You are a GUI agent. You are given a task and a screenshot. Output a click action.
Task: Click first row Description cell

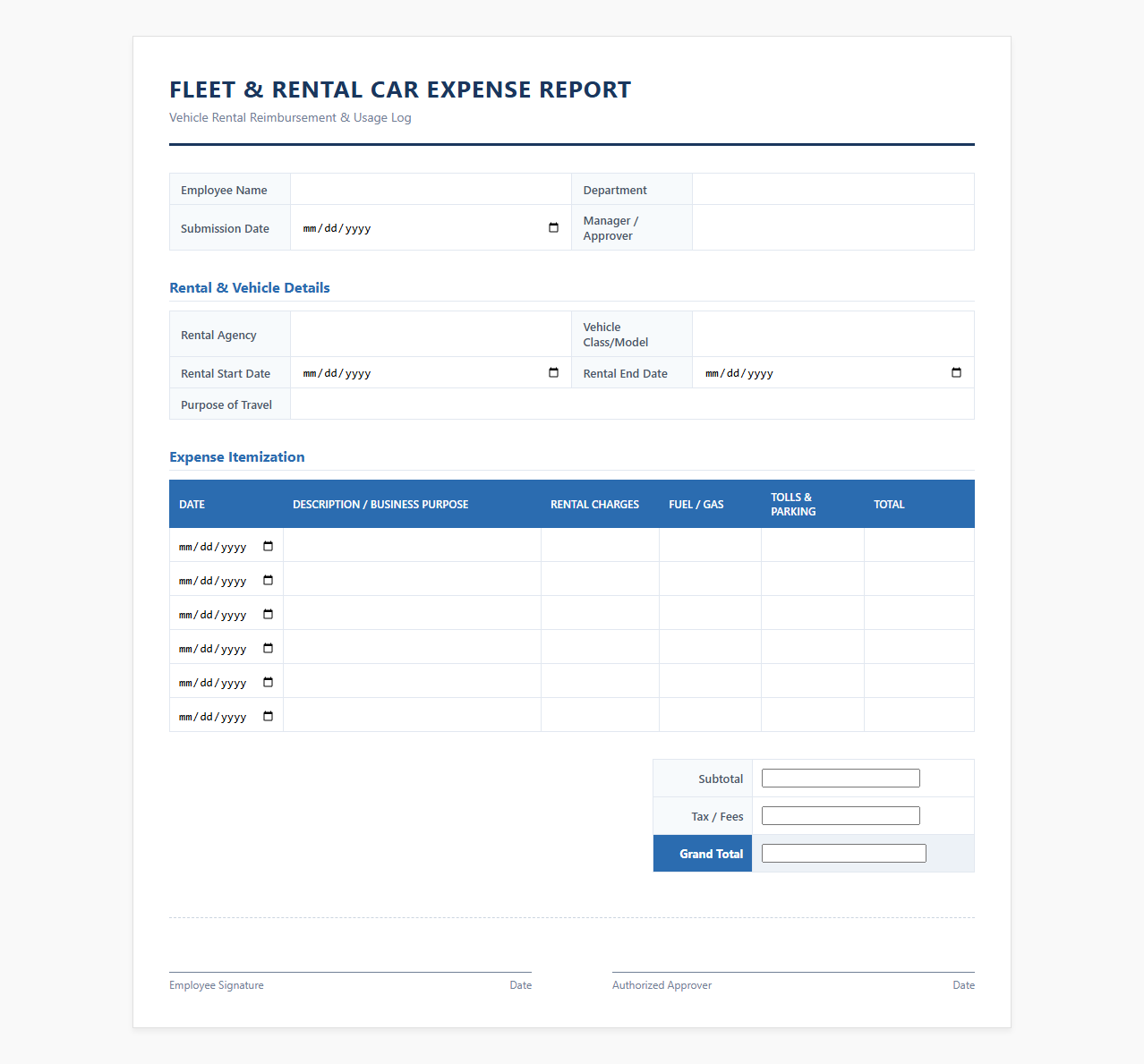coord(412,545)
